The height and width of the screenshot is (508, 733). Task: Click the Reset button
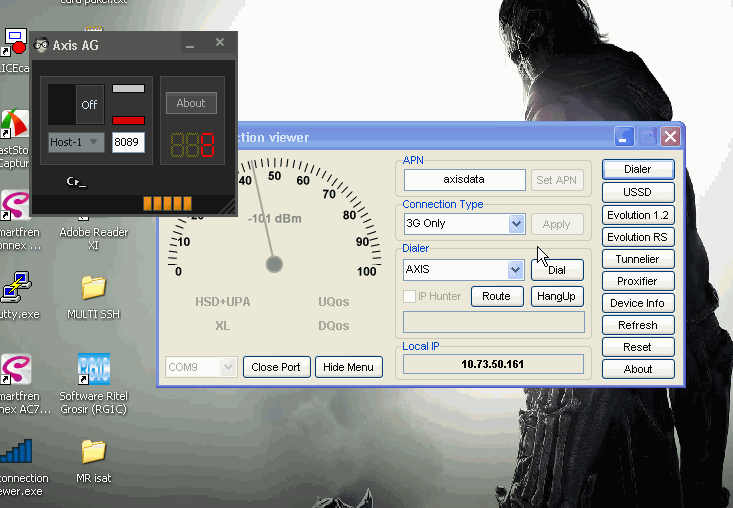pos(638,347)
